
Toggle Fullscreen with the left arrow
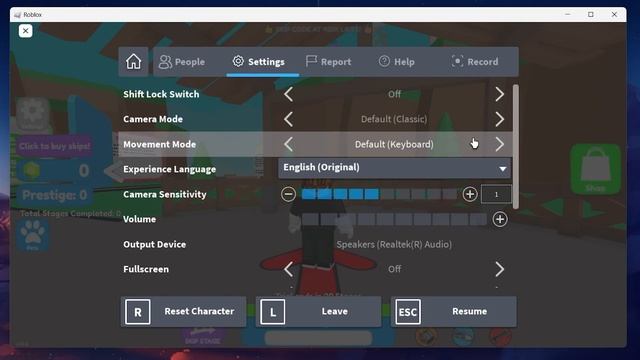(288, 269)
